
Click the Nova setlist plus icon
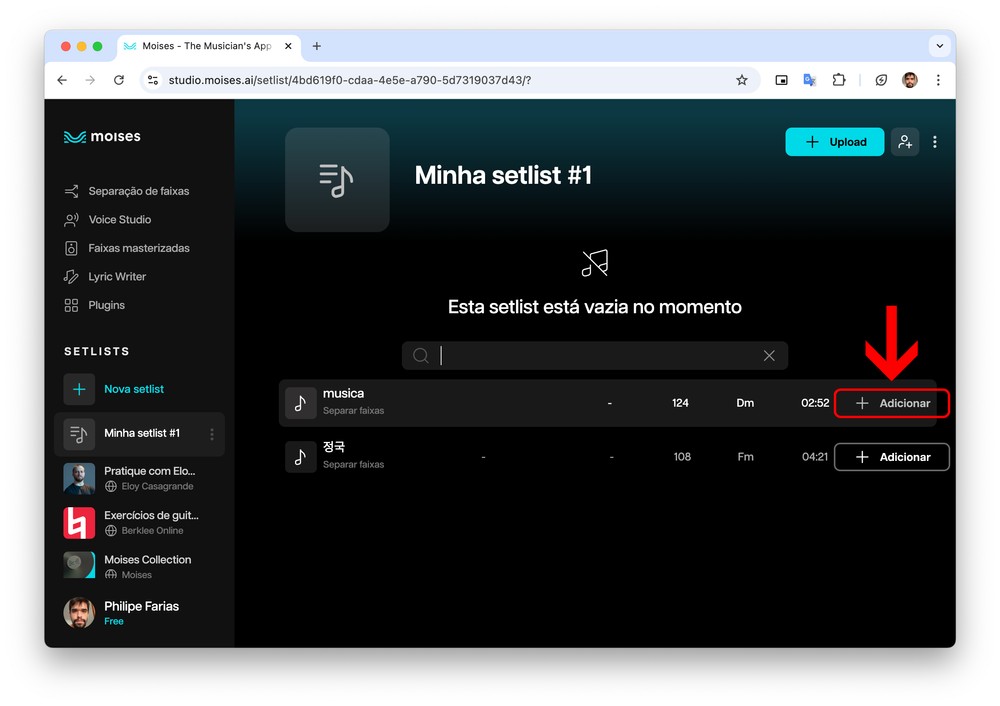(x=79, y=389)
